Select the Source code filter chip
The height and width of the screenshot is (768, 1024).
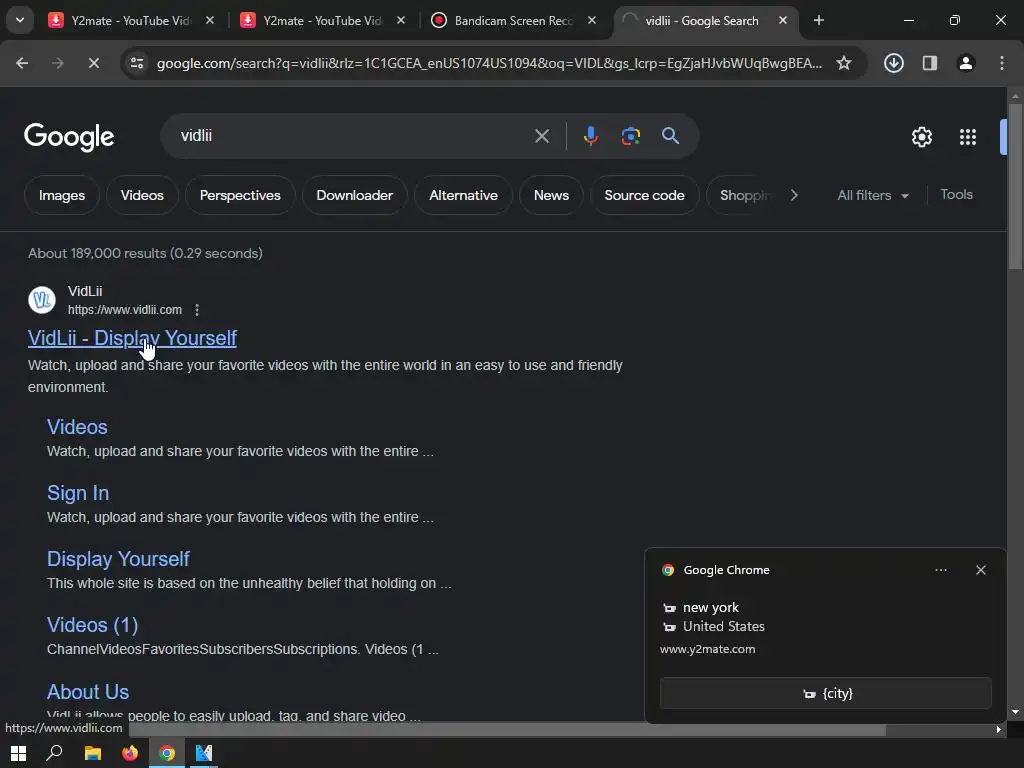(x=645, y=195)
